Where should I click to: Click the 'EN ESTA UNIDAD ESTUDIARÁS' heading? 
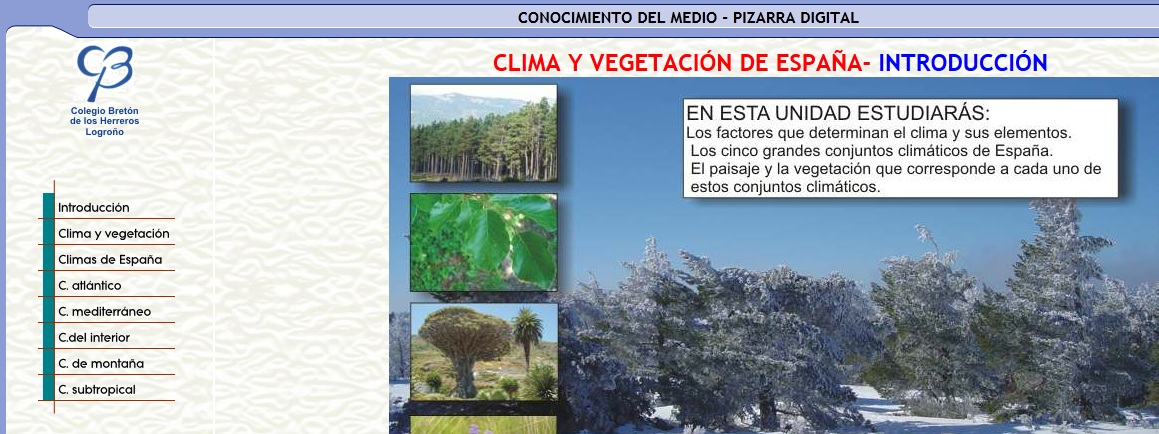838,113
